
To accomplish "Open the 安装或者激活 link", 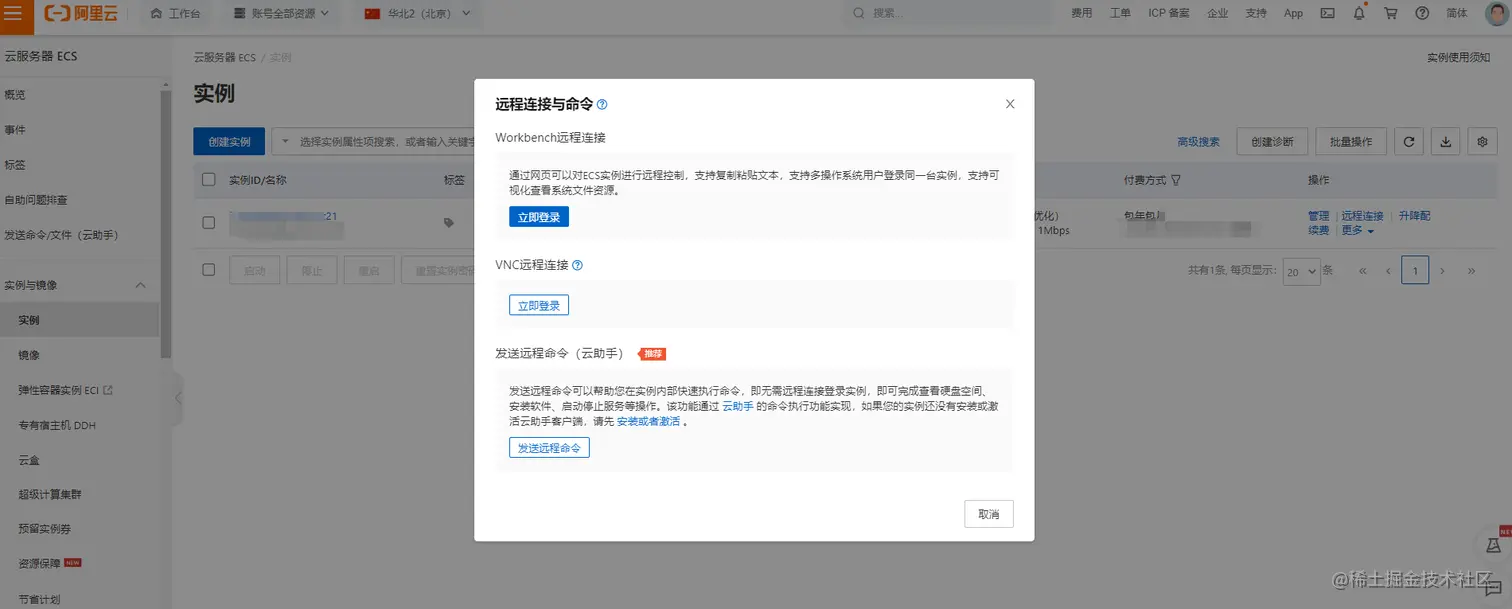I will 648,422.
